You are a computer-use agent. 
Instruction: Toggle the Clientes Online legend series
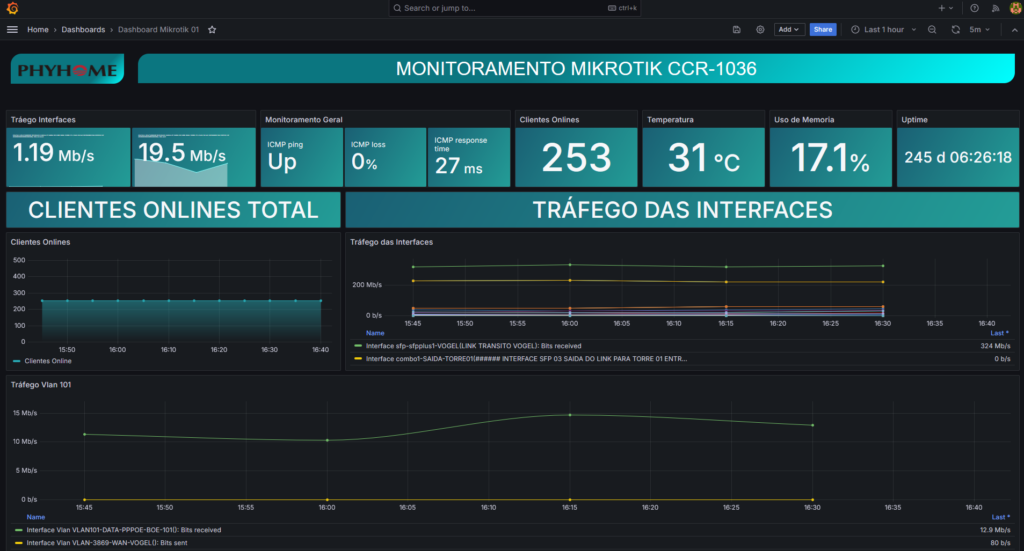[47, 361]
